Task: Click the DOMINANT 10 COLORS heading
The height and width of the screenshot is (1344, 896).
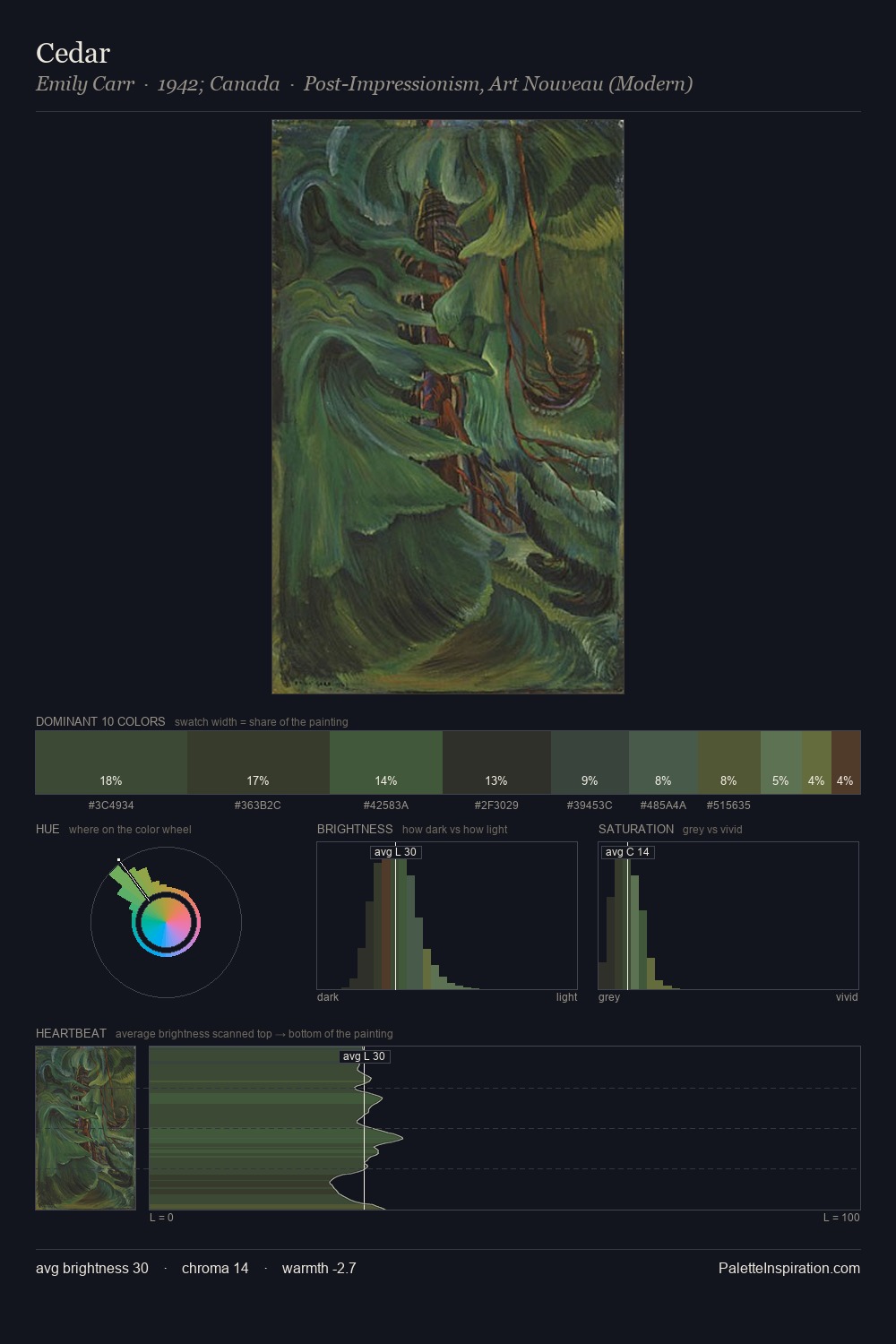Action: click(100, 721)
